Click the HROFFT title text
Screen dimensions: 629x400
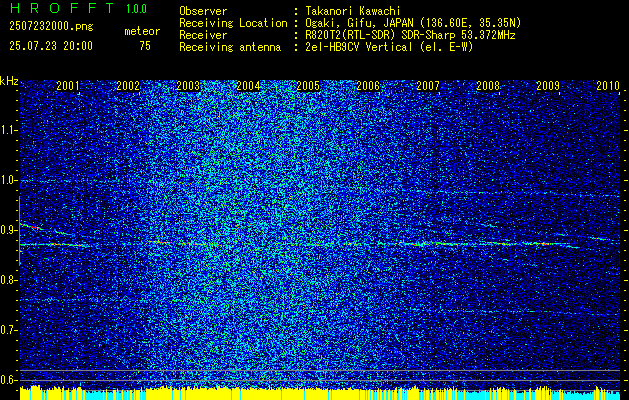pyautogui.click(x=62, y=8)
